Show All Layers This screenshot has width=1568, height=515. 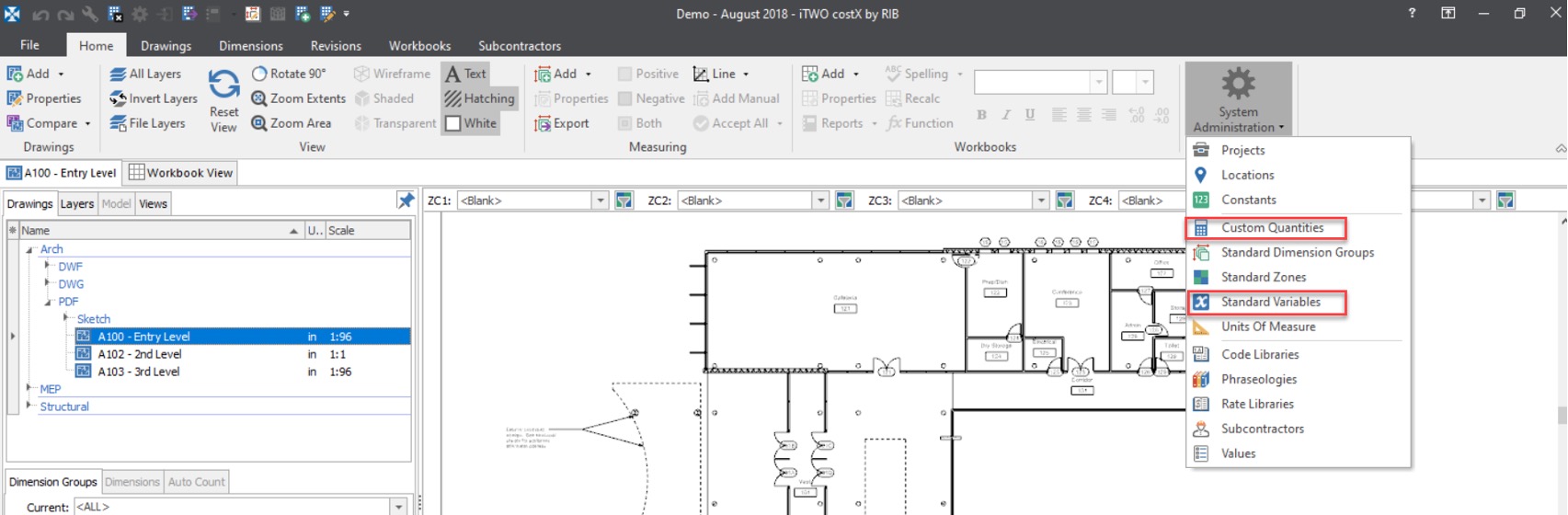tap(145, 74)
